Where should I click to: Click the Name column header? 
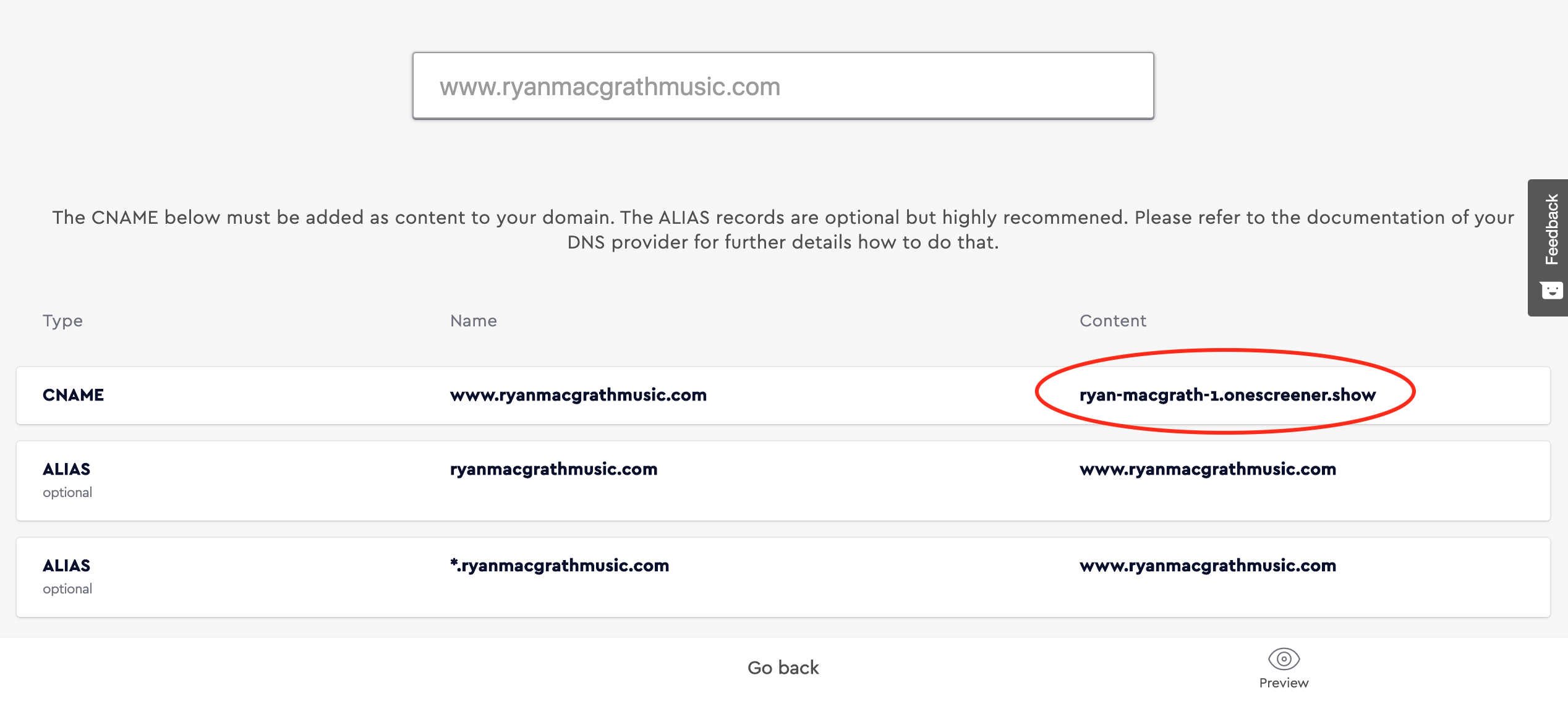(473, 321)
